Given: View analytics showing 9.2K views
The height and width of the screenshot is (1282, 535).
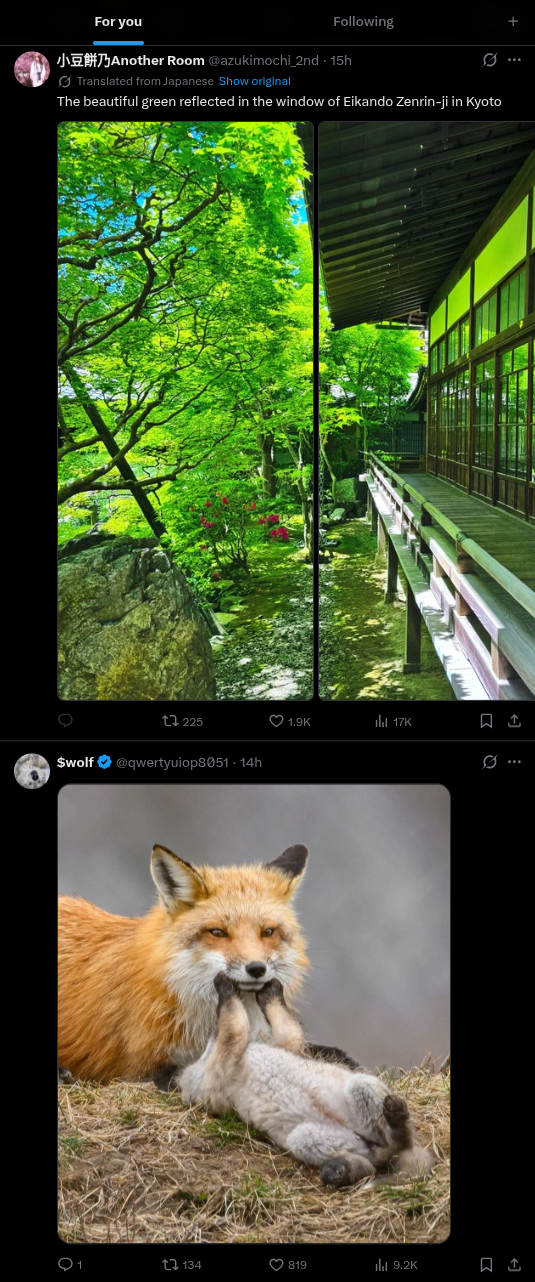Looking at the screenshot, I should click(x=396, y=1265).
